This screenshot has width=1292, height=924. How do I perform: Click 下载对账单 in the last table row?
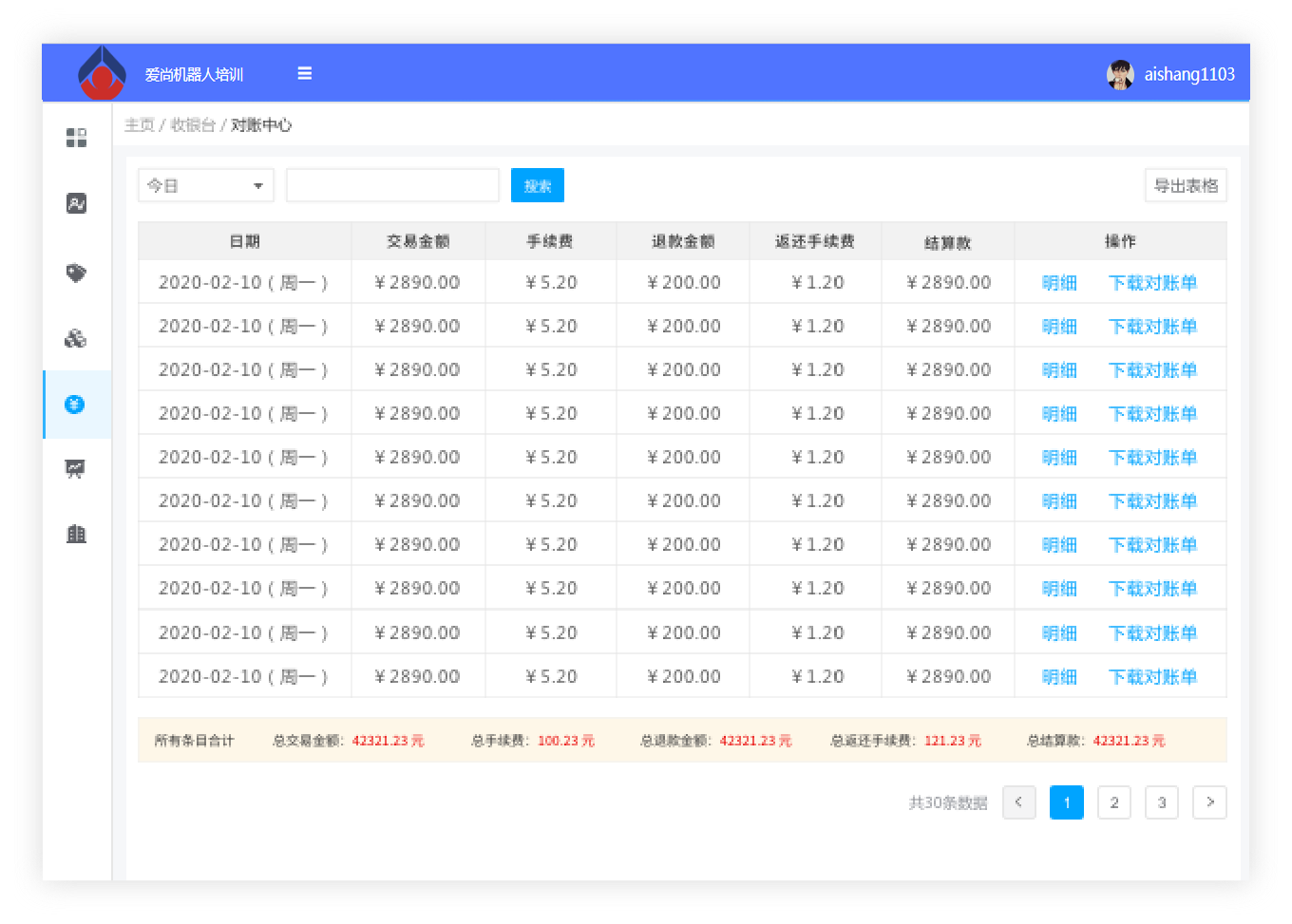(1152, 676)
